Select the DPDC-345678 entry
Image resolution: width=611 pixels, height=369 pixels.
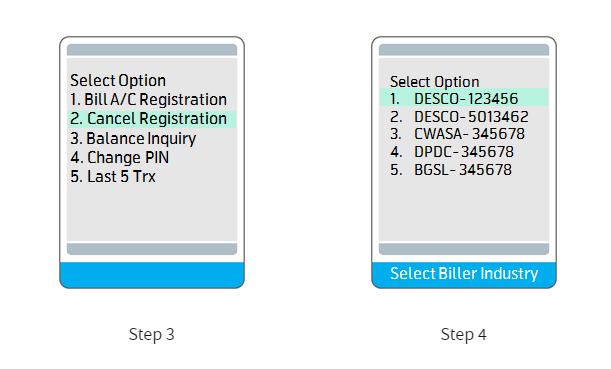pos(452,152)
